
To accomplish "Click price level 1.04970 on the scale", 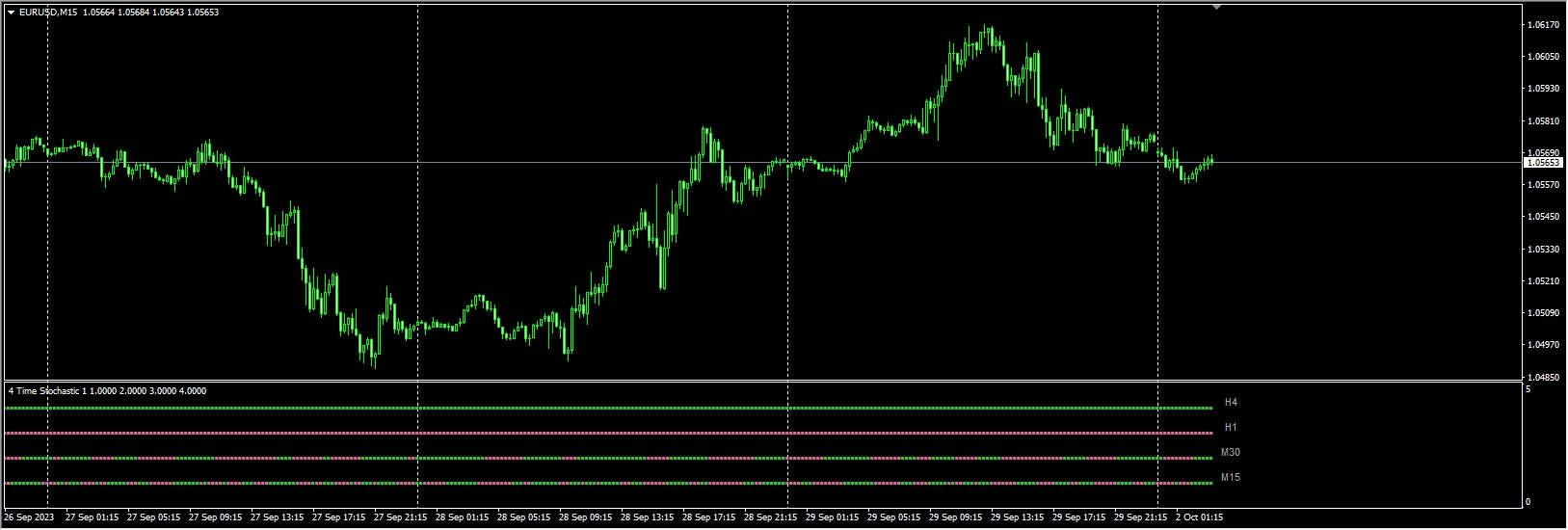I will (1544, 345).
